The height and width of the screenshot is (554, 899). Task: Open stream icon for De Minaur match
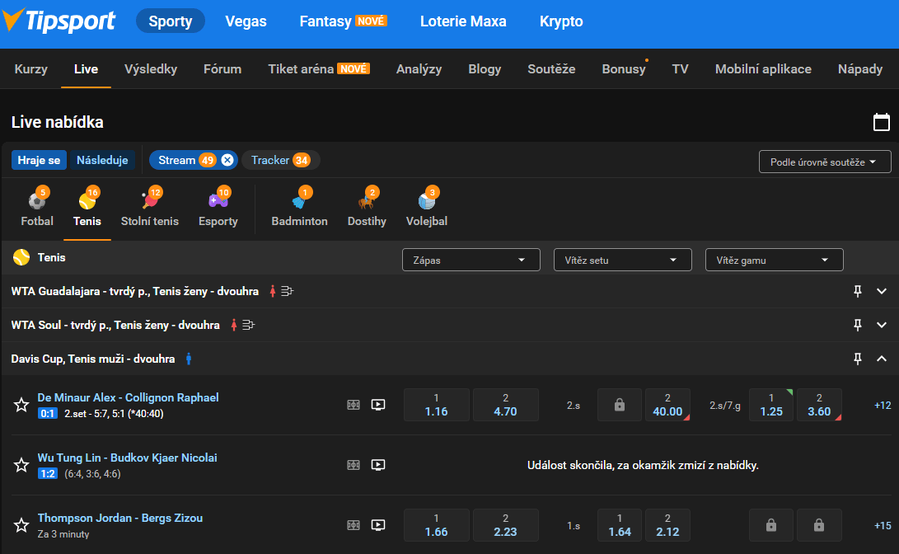tap(378, 405)
